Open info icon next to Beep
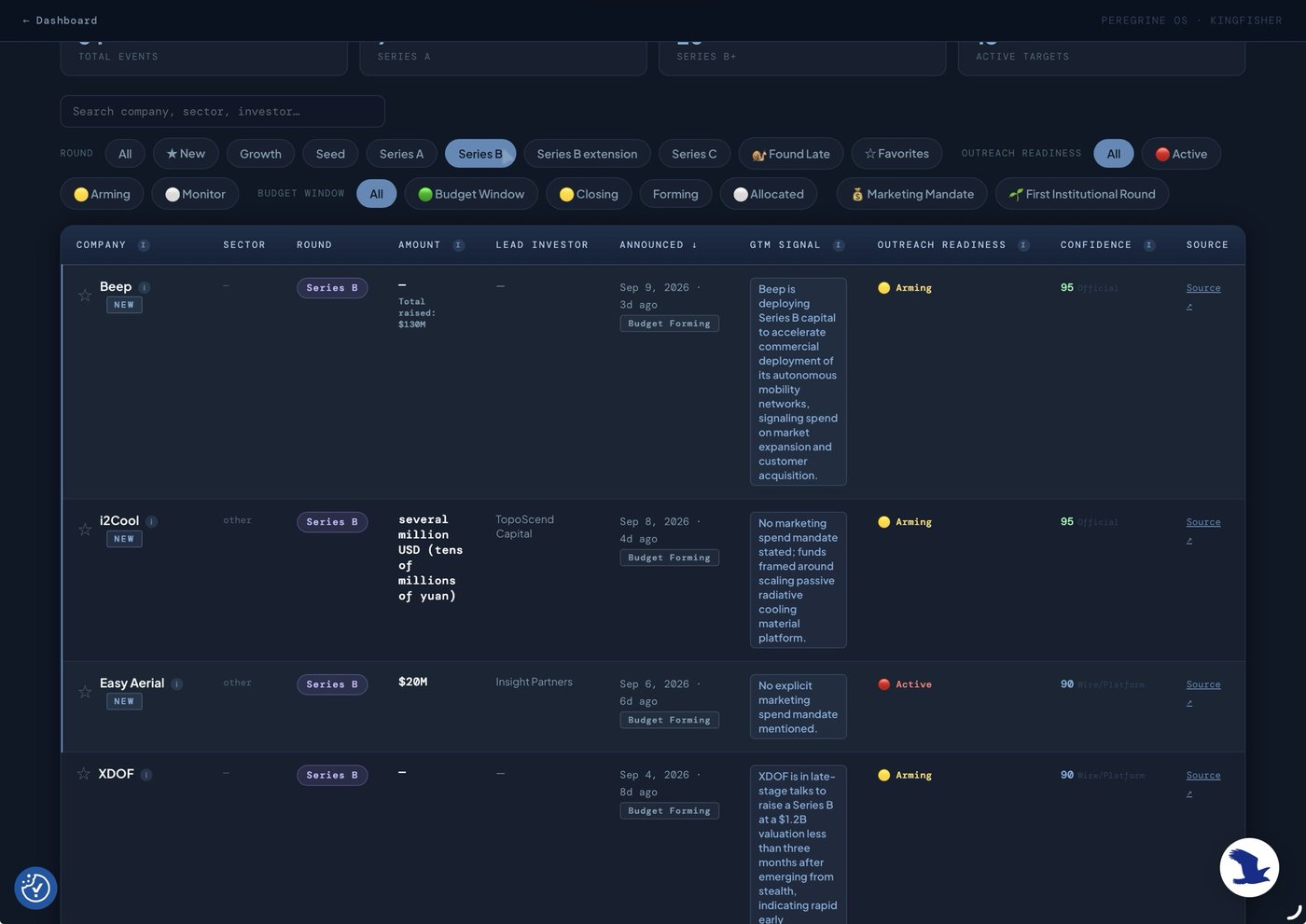Viewport: 1306px width, 924px height. [145, 287]
